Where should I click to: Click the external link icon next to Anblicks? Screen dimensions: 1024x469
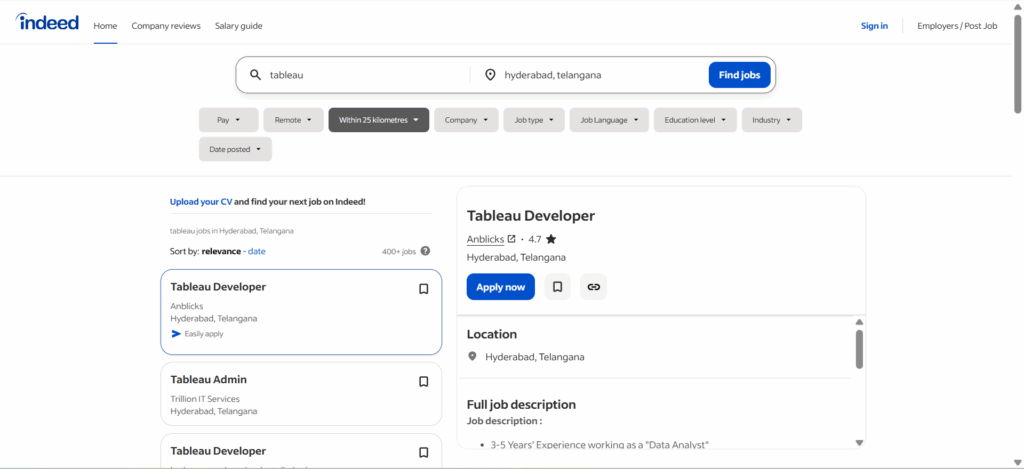click(x=511, y=239)
